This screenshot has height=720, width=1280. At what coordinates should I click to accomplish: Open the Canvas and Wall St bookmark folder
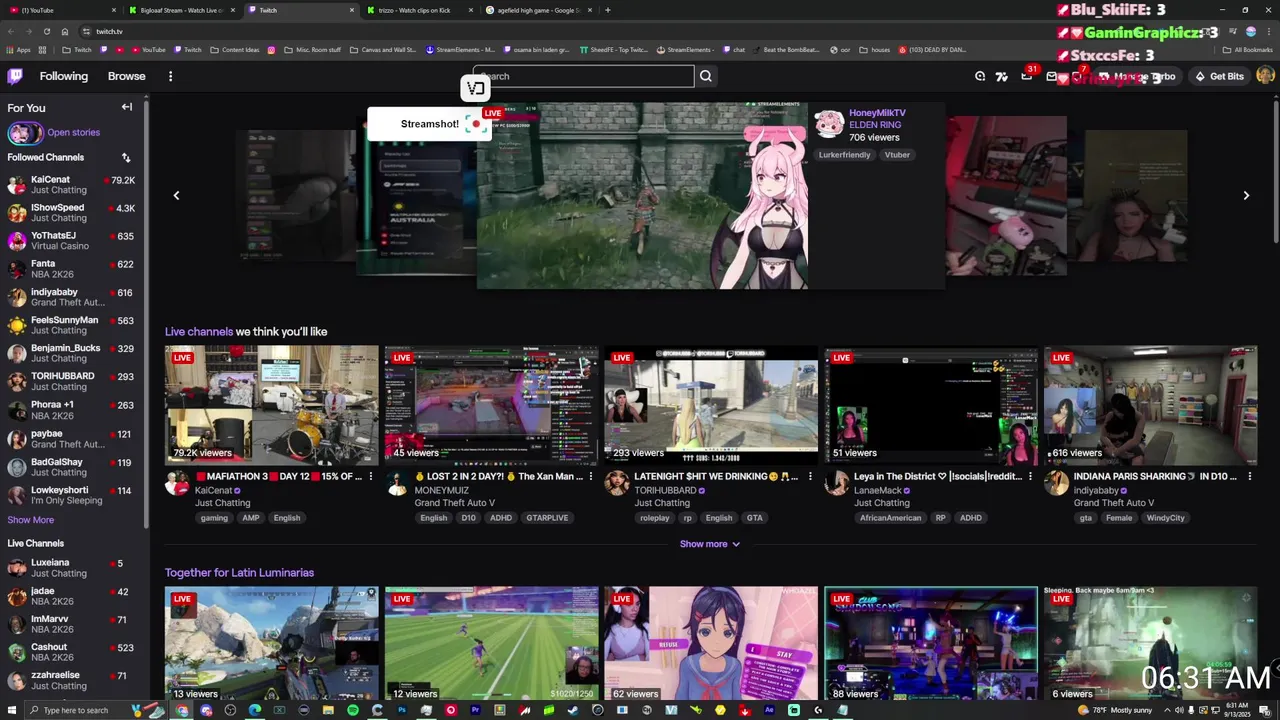[x=382, y=49]
